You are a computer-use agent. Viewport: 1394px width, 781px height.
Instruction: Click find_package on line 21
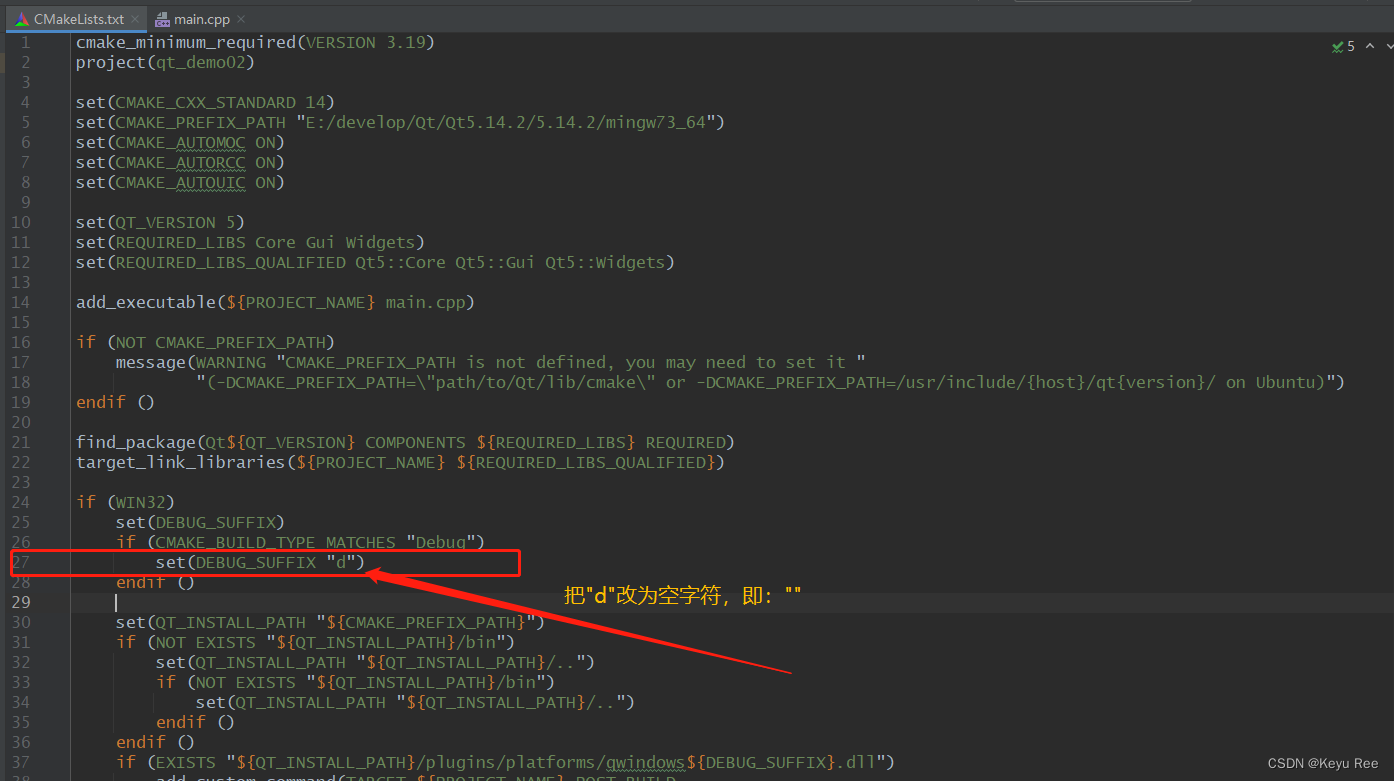[136, 442]
